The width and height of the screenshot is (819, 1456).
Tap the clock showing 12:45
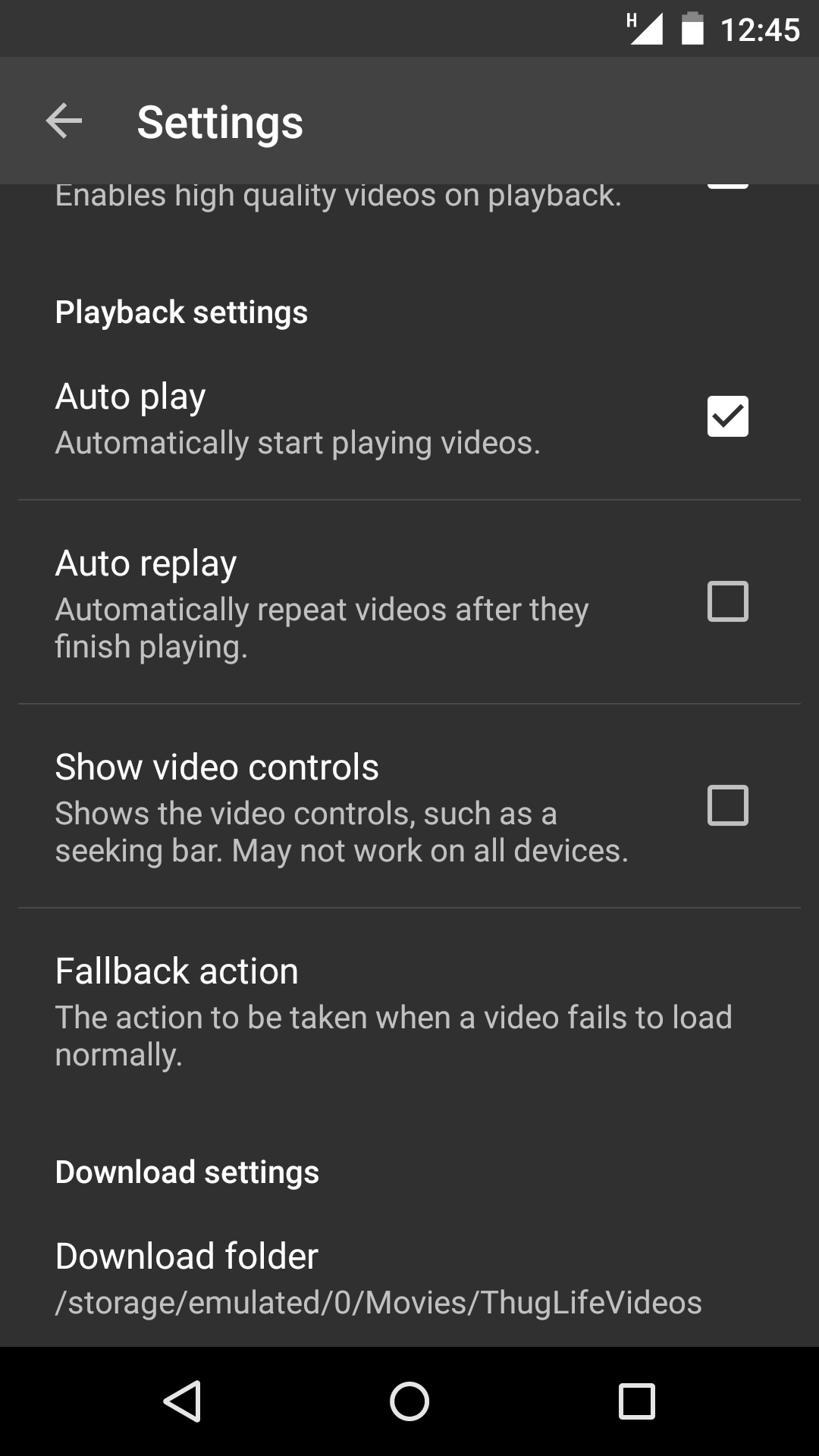point(760,30)
